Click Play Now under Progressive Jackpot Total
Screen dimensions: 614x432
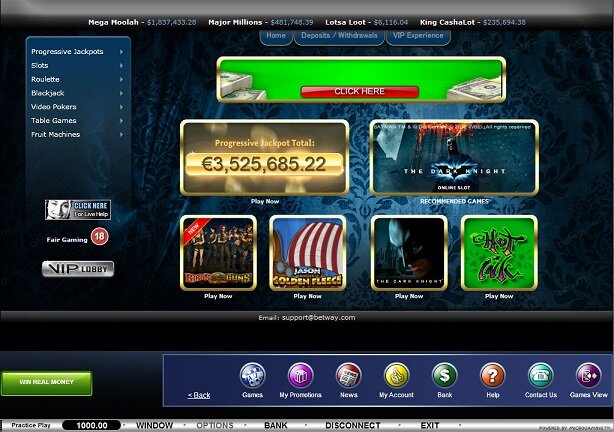[265, 201]
